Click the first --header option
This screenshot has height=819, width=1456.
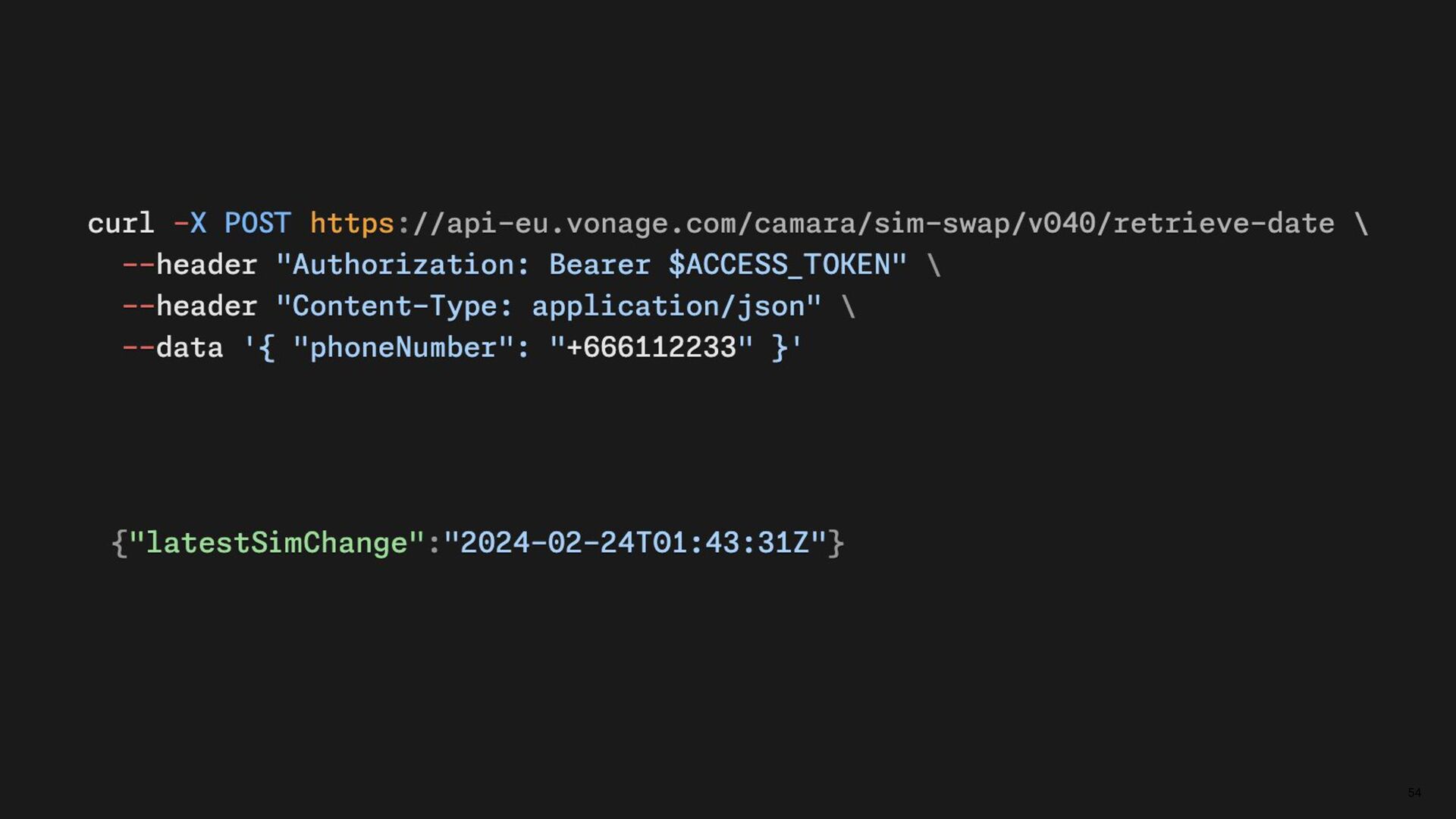[190, 265]
